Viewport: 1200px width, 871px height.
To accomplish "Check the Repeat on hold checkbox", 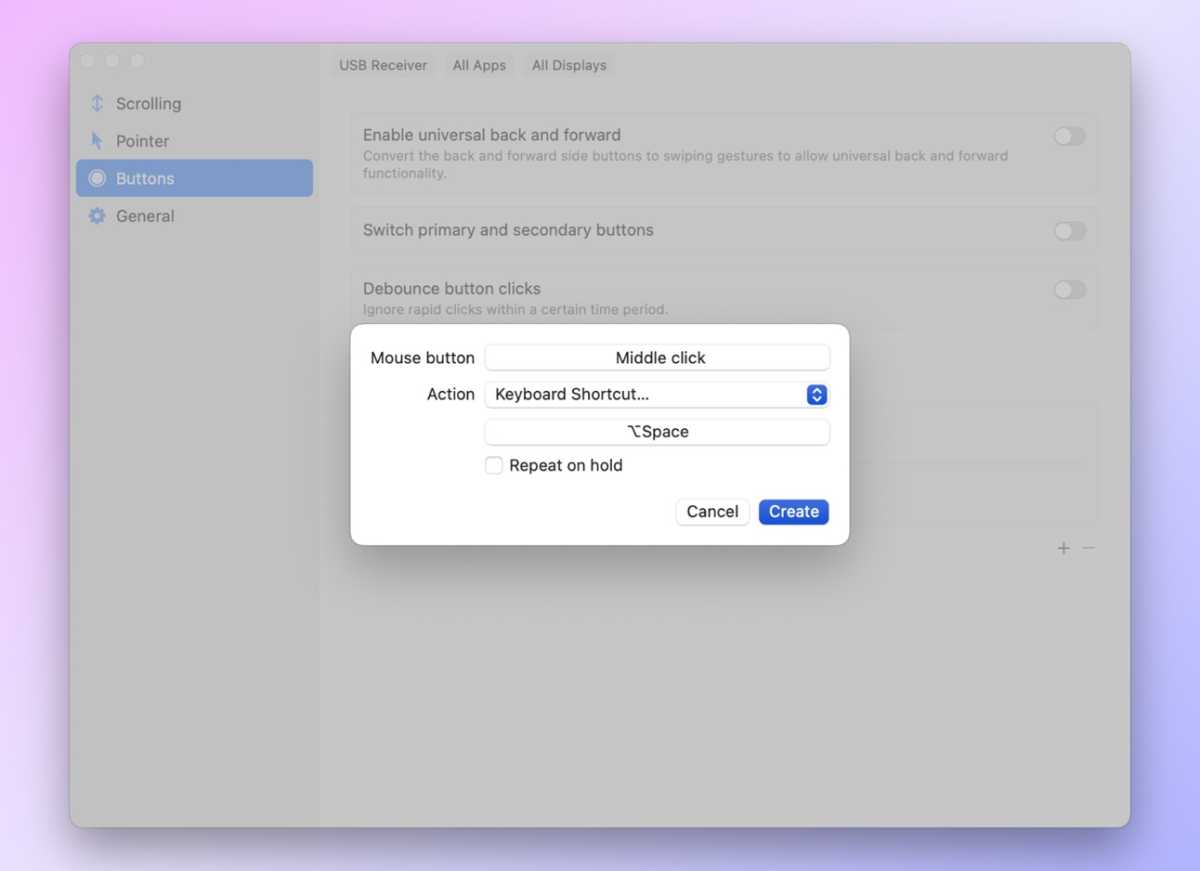I will pyautogui.click(x=493, y=465).
